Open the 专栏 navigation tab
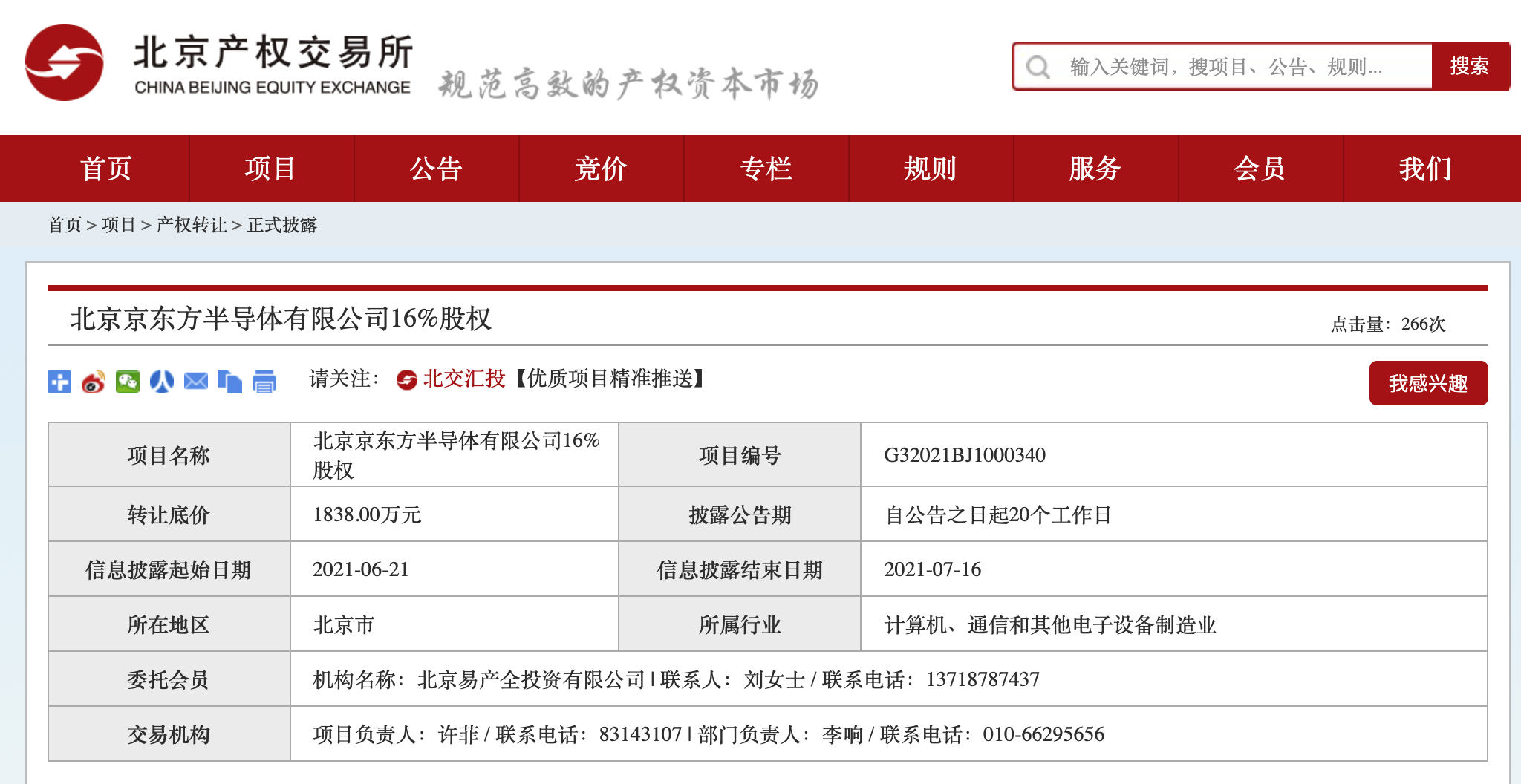This screenshot has height=784, width=1521. click(x=766, y=169)
